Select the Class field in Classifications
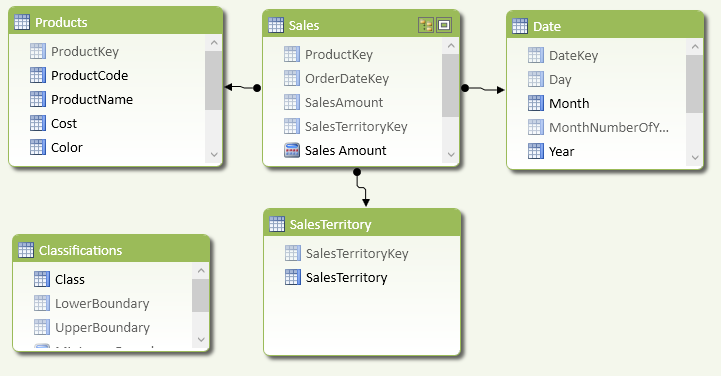Screen dimensions: 721x376 click(x=70, y=279)
